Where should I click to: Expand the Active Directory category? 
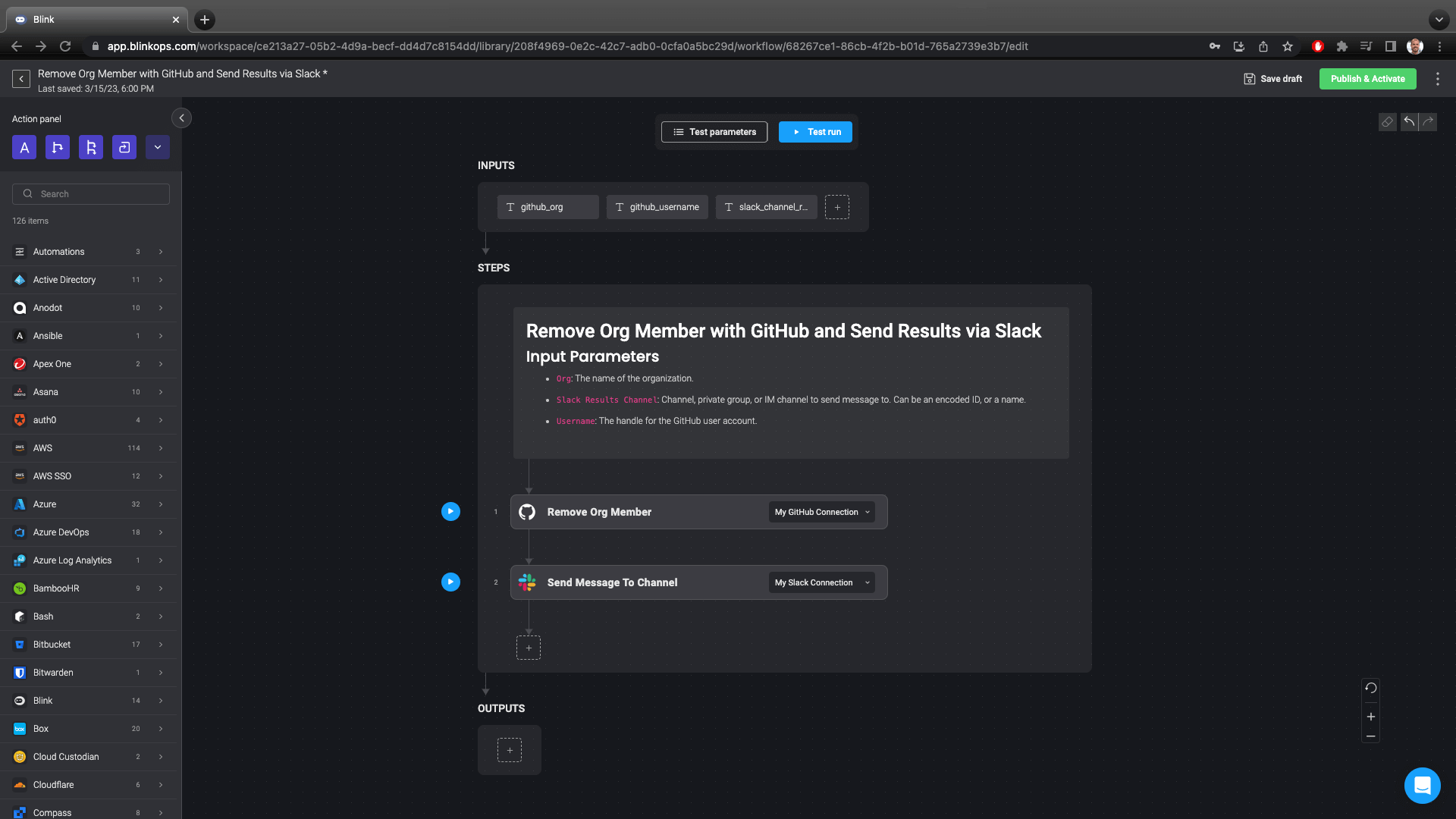point(88,280)
